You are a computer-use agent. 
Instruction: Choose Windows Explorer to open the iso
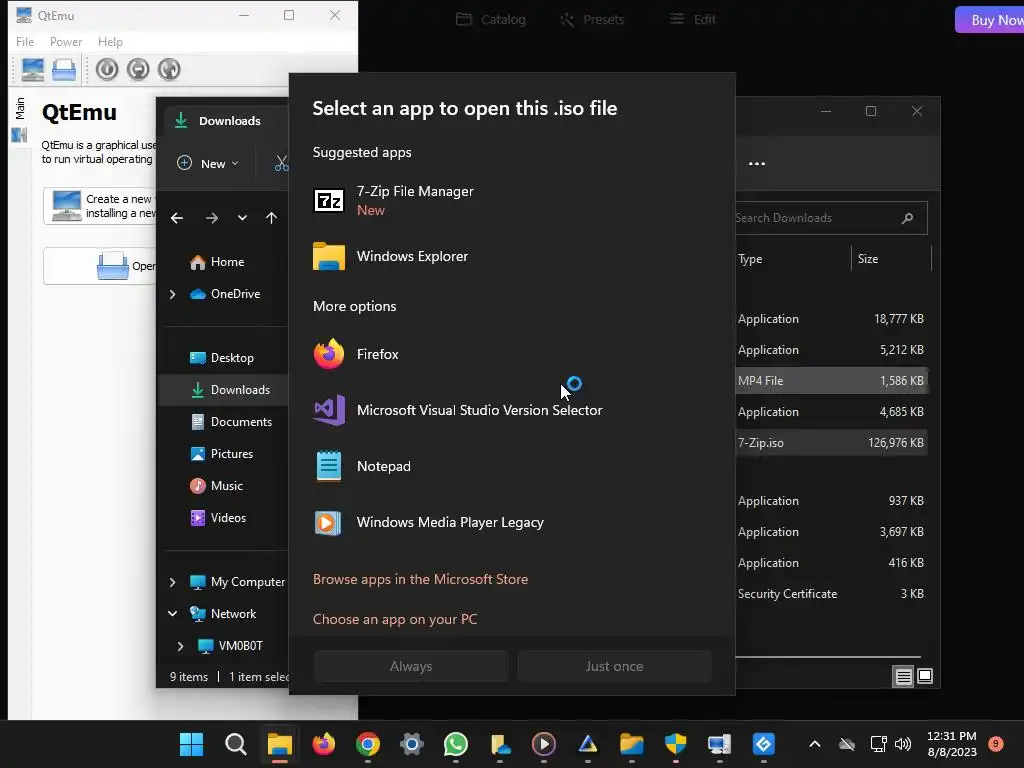coord(512,257)
